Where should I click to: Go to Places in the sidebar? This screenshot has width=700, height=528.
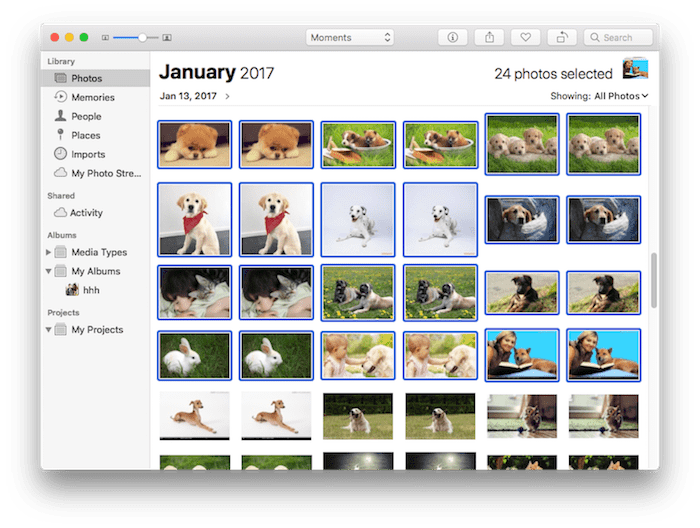coord(85,135)
